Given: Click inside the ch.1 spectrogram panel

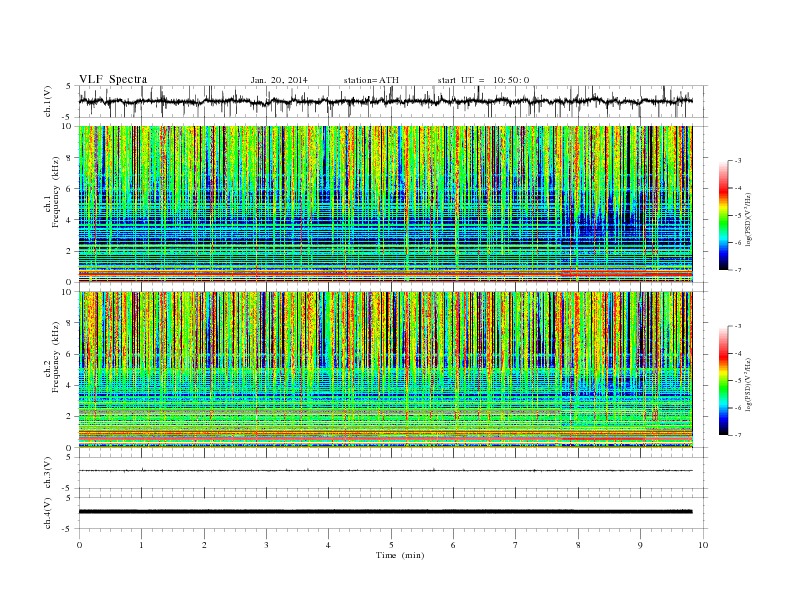Looking at the screenshot, I should (385, 204).
